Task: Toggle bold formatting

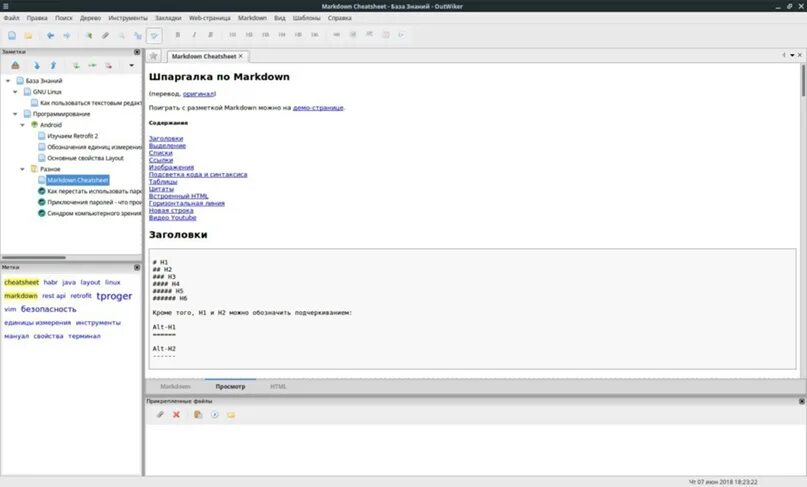Action: pyautogui.click(x=178, y=35)
